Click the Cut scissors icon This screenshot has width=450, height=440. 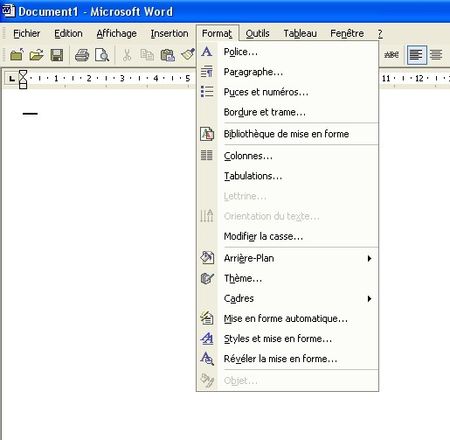[127, 55]
